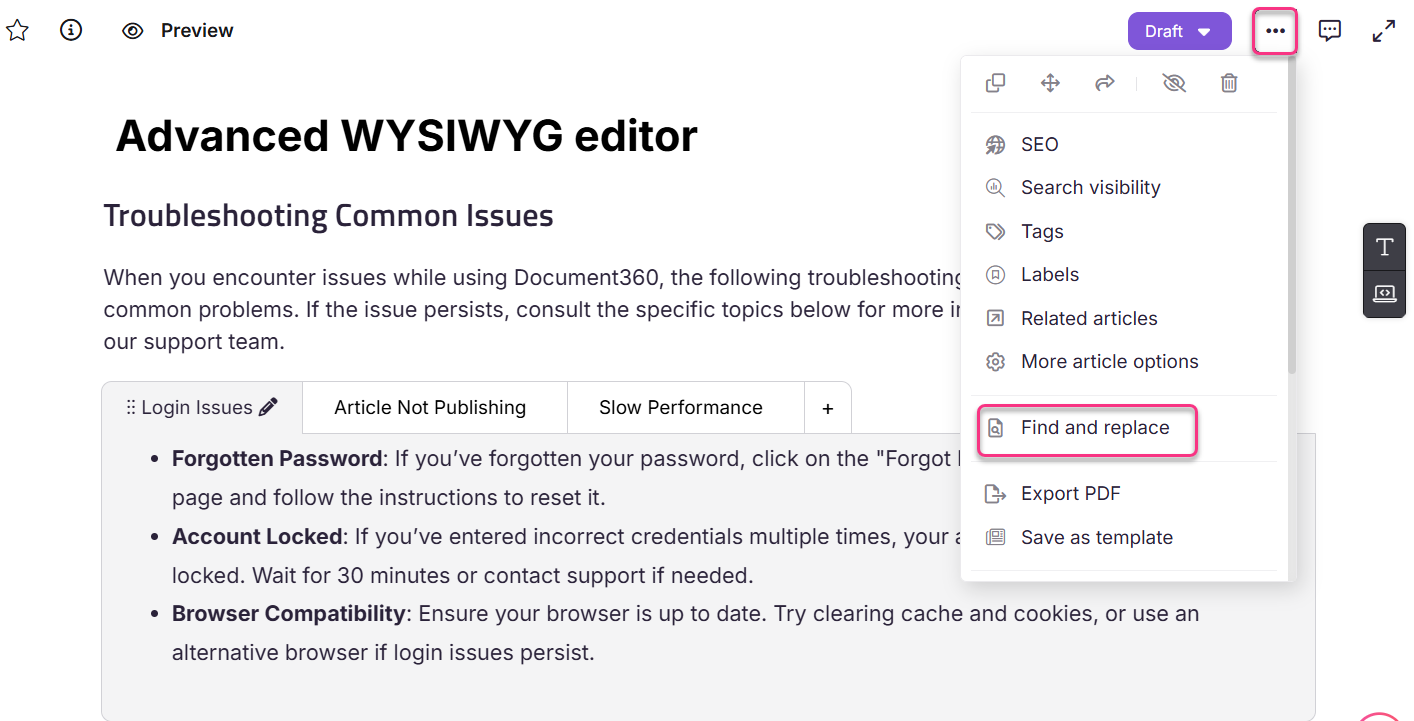
Task: Click Export PDF menu entry
Action: pos(1070,494)
